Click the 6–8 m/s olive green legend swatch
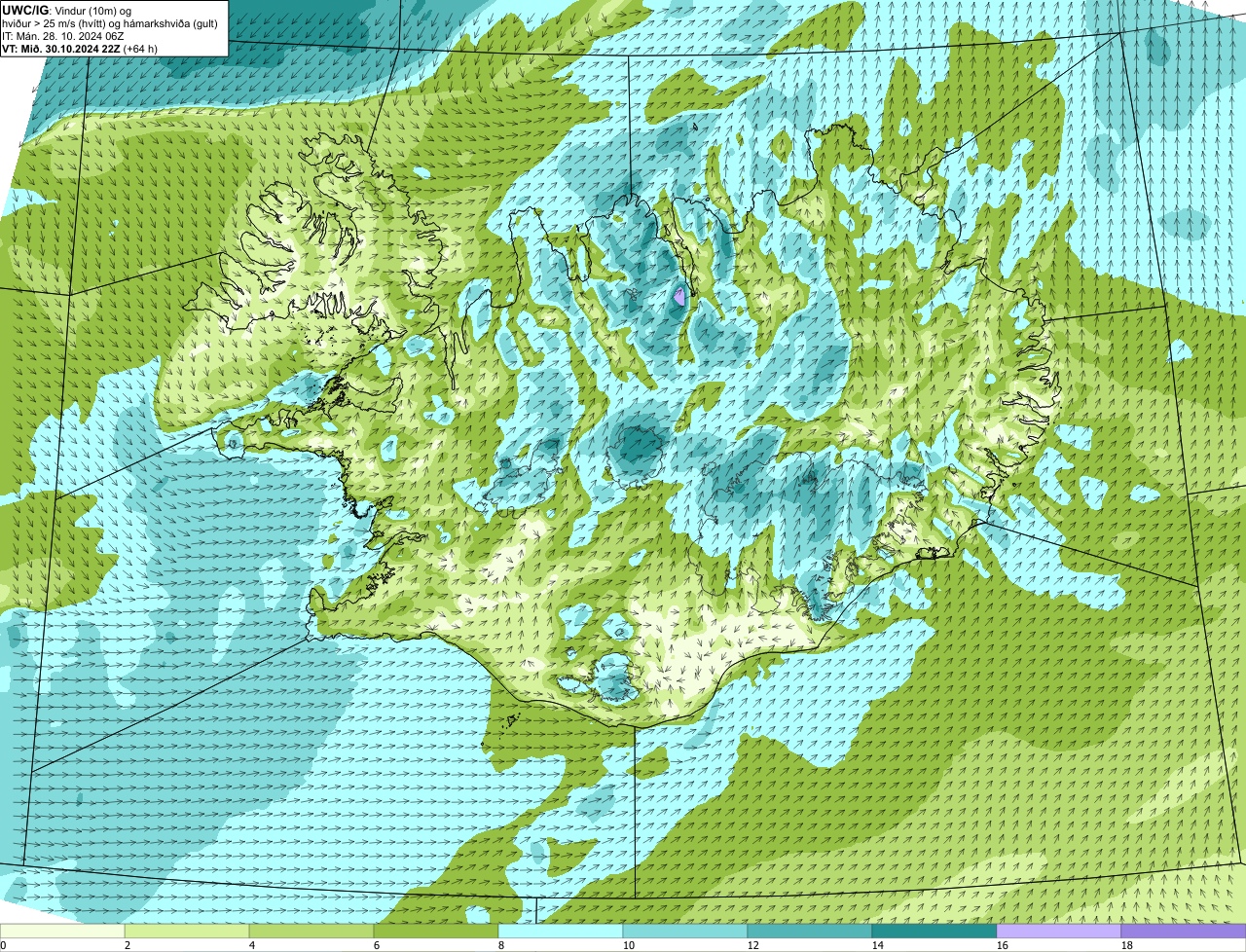This screenshot has width=1246, height=952. 436,932
